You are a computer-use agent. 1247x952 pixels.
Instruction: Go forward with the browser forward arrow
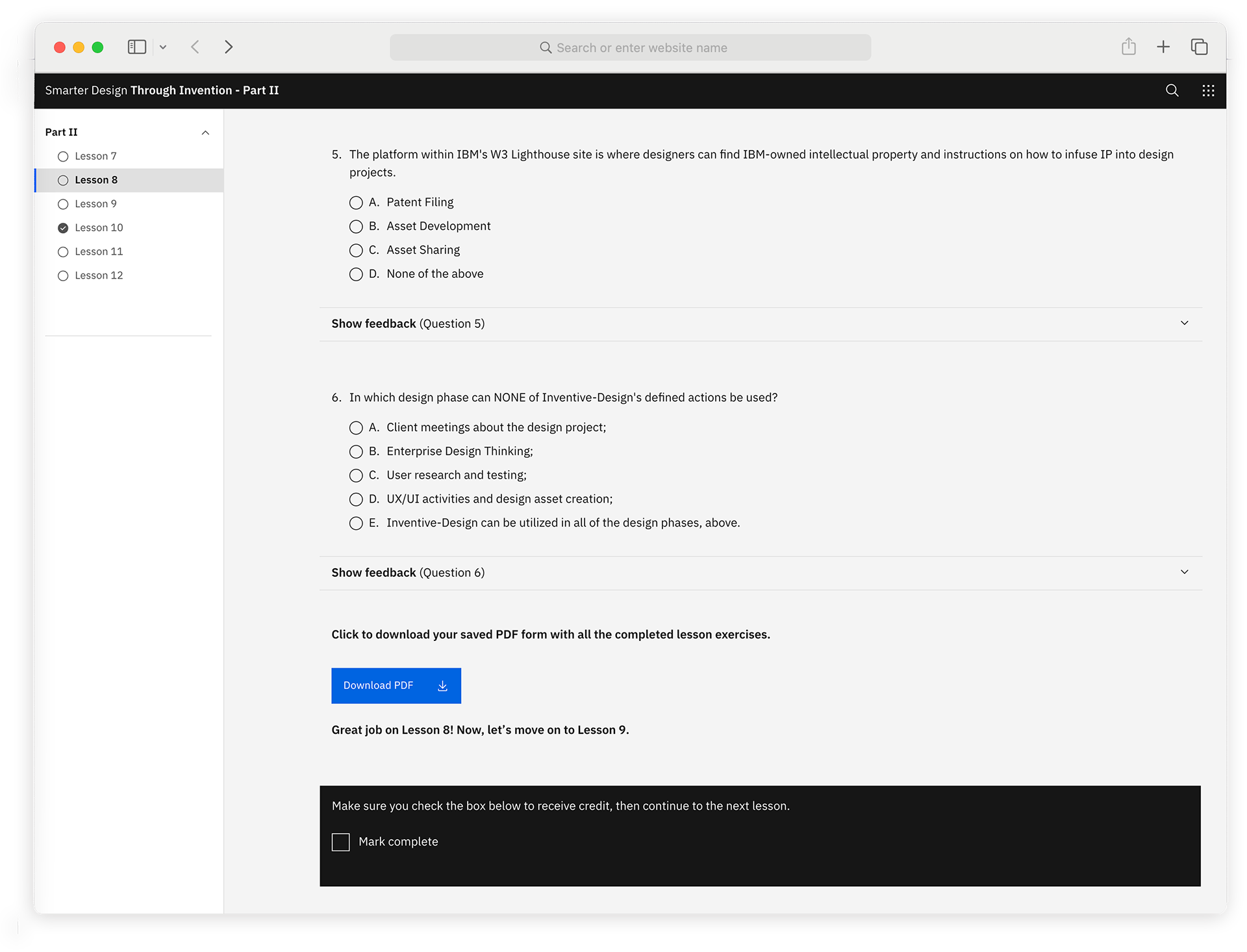(x=229, y=47)
